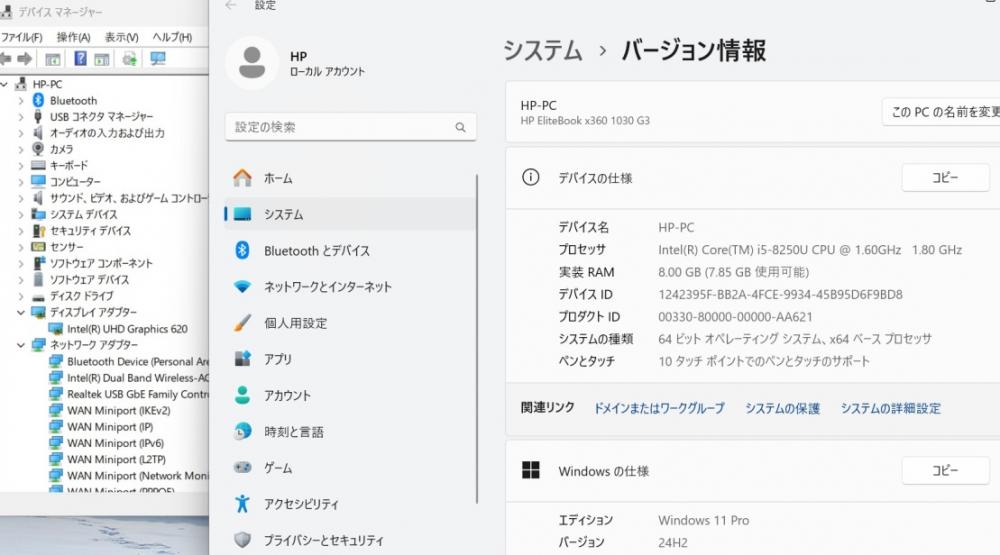Click the help icon in Device Manager toolbar
This screenshot has height=555, width=1000.
click(80, 59)
